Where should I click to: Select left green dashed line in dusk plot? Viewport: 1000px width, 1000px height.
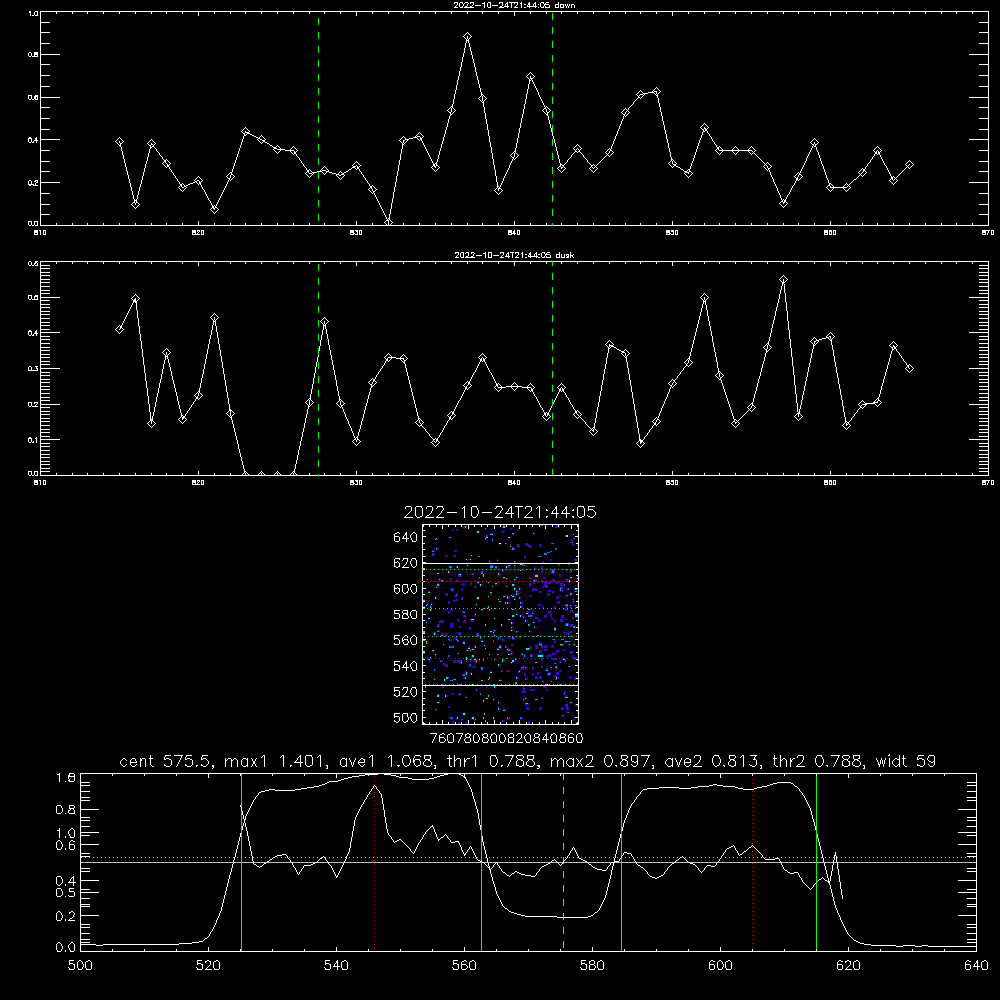point(318,369)
